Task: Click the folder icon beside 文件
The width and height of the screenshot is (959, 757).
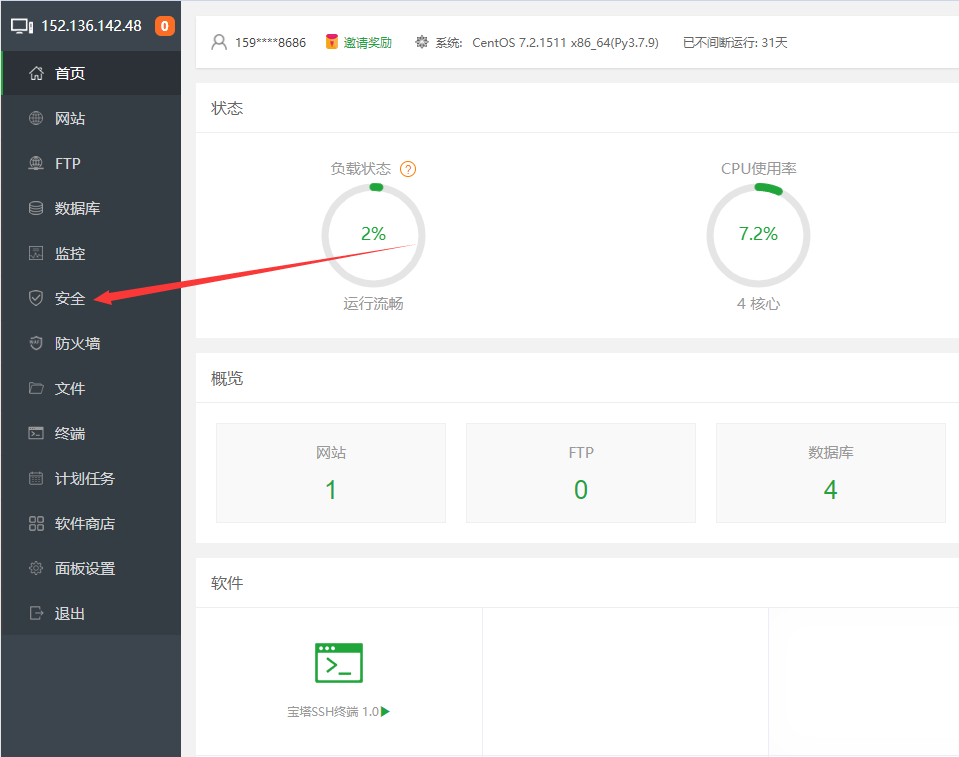Action: 36,388
